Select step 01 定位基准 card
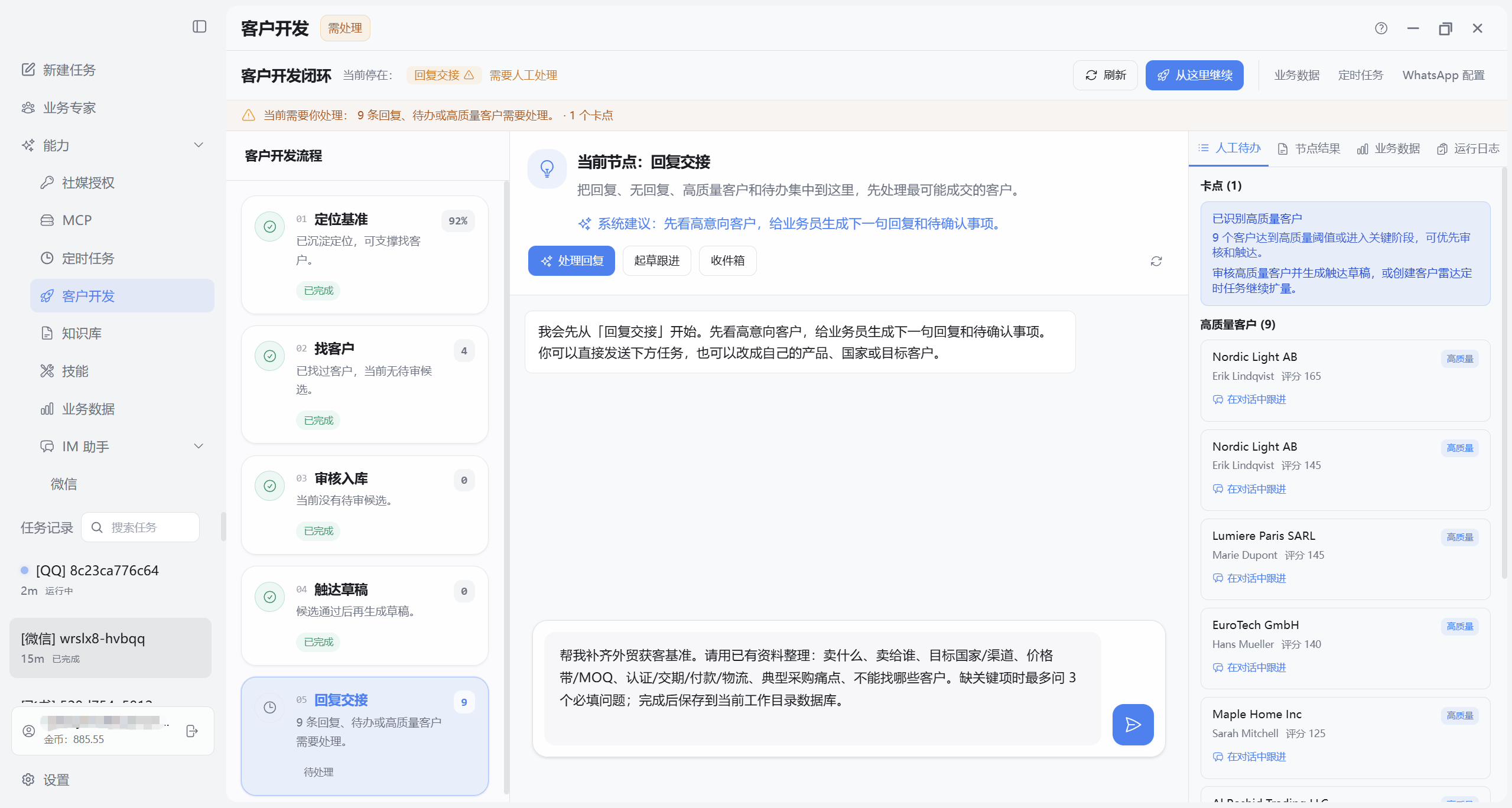This screenshot has height=808, width=1512. click(365, 255)
